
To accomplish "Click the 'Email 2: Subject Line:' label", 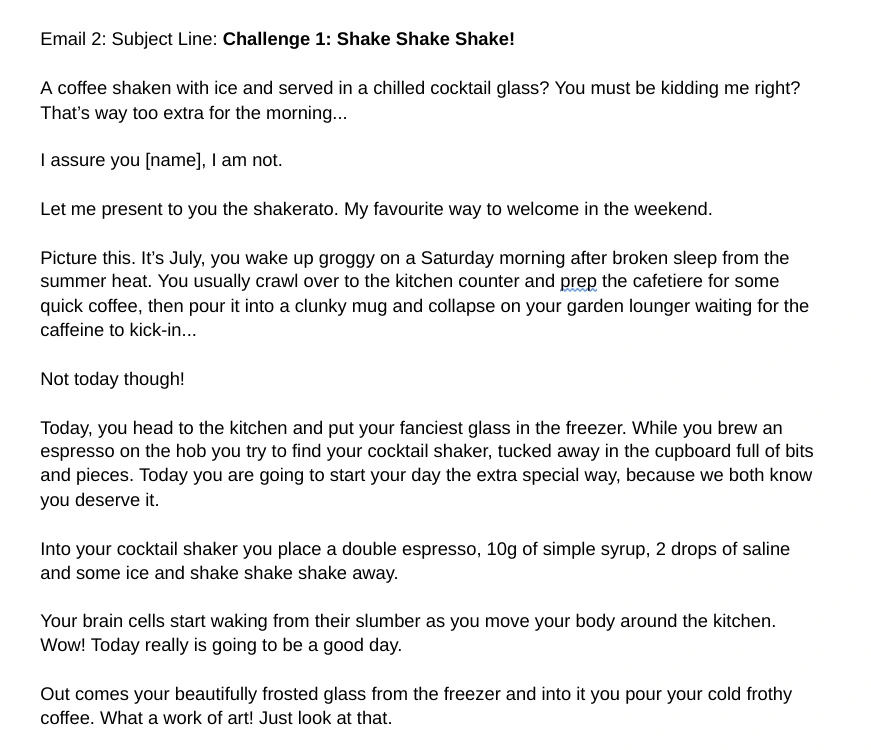I will (129, 40).
